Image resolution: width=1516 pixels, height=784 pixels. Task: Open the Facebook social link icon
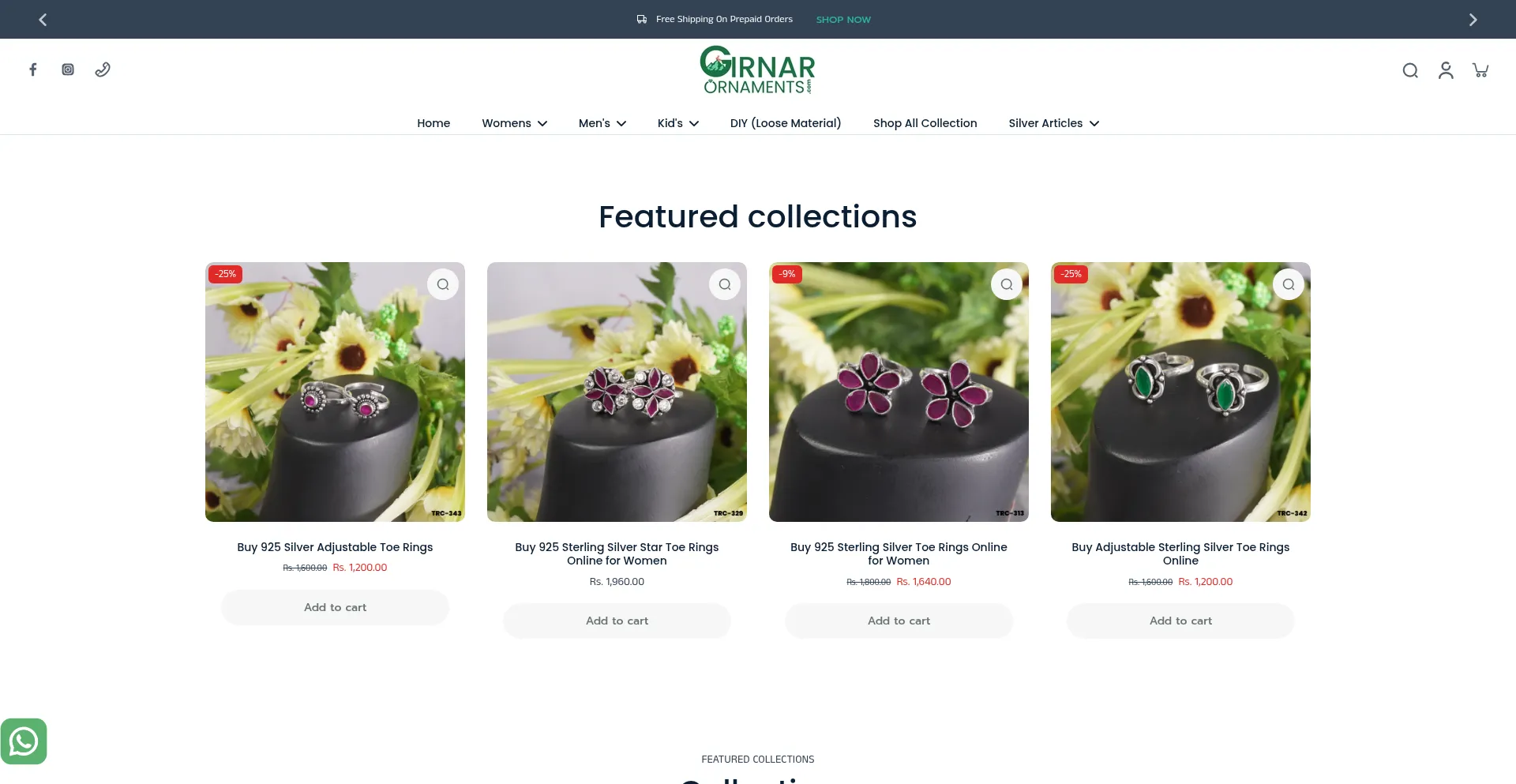33,69
